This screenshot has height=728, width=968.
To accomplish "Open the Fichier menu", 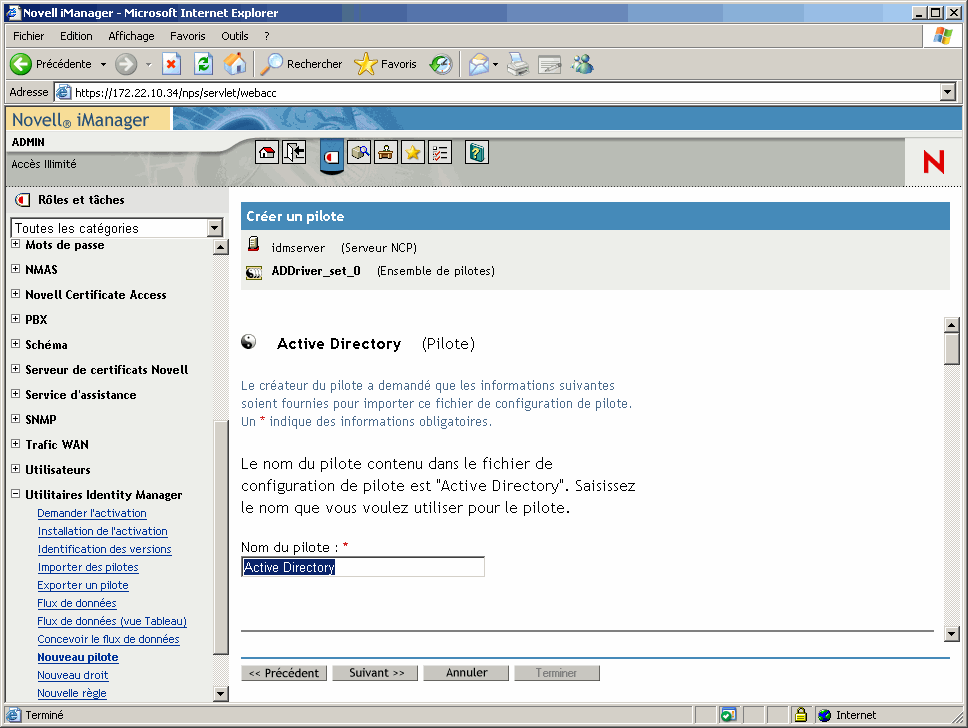I will [28, 35].
